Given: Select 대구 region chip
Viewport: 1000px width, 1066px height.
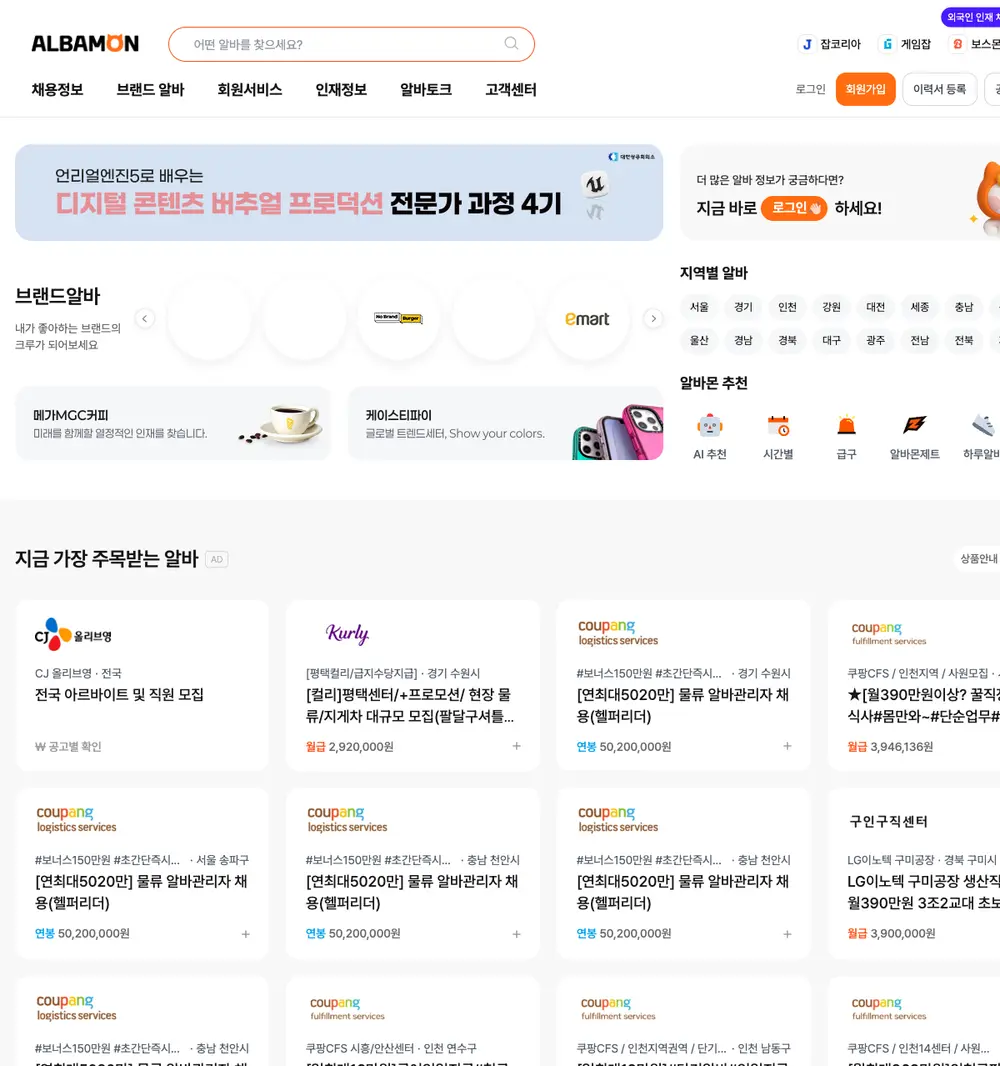Looking at the screenshot, I should tap(831, 341).
